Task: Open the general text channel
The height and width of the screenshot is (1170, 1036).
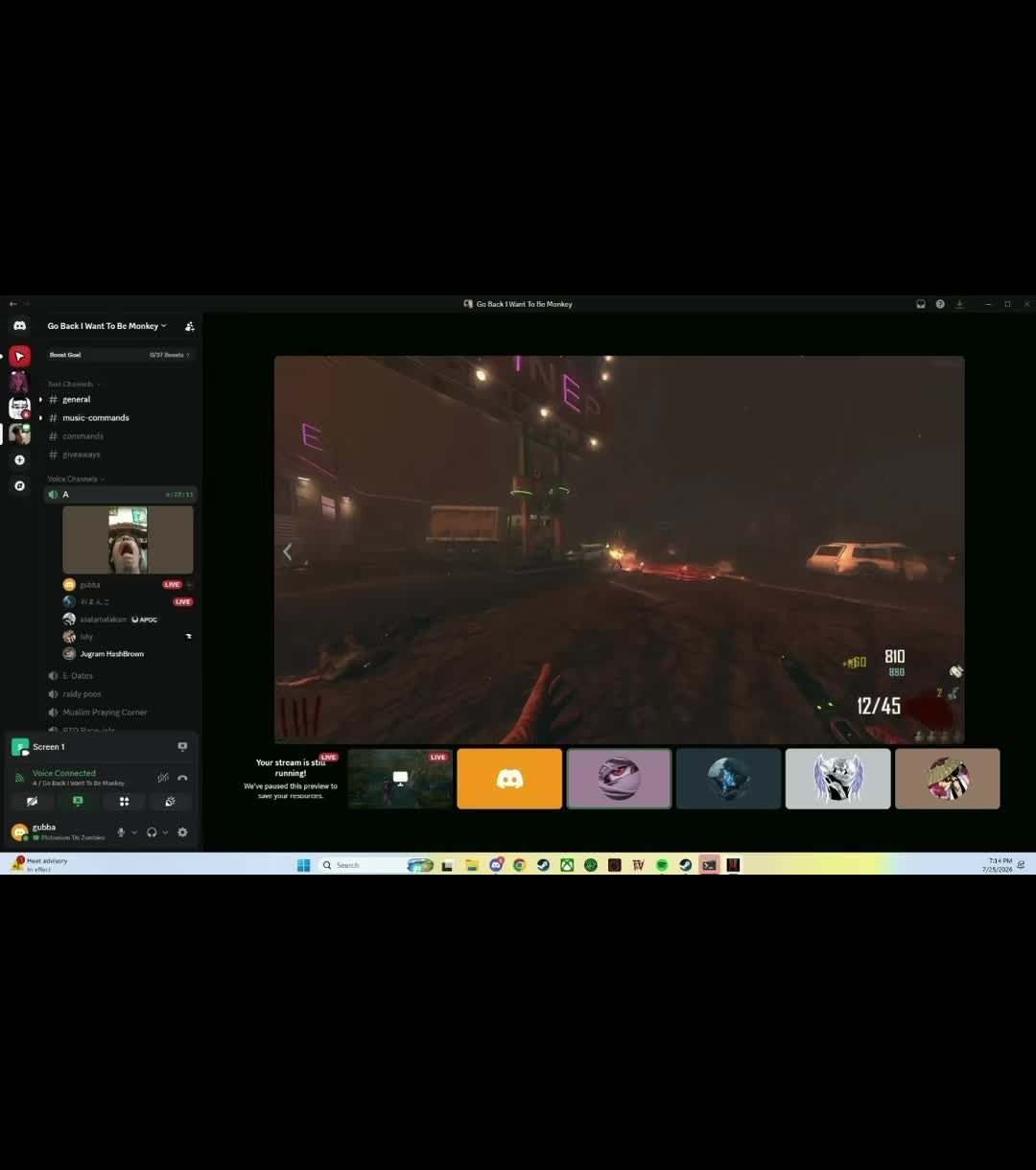Action: [x=121, y=399]
